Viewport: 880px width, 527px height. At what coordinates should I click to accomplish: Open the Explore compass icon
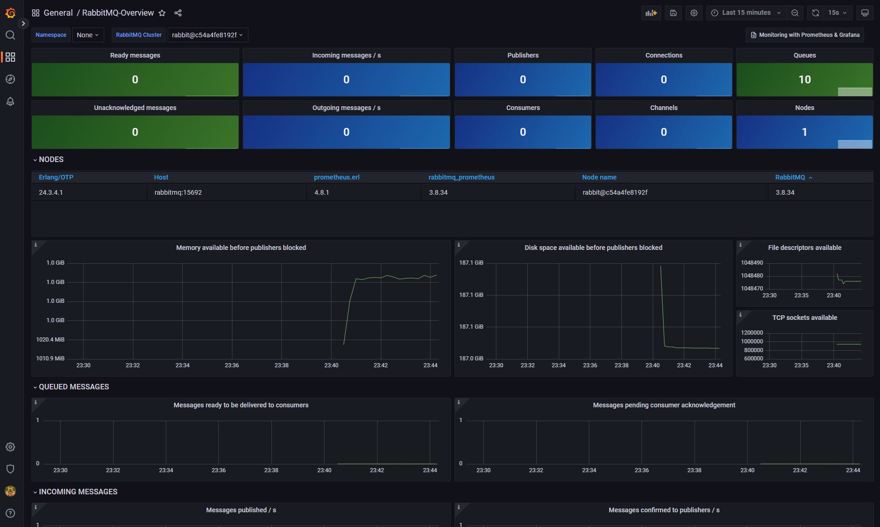click(x=10, y=79)
